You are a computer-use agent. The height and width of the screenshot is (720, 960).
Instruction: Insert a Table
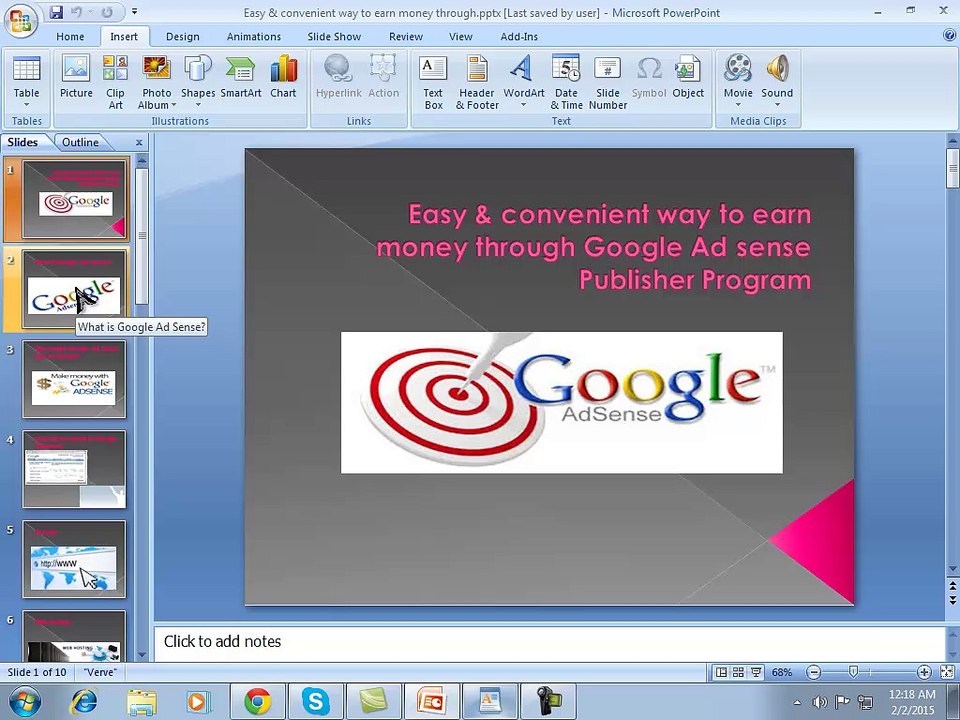(x=26, y=81)
